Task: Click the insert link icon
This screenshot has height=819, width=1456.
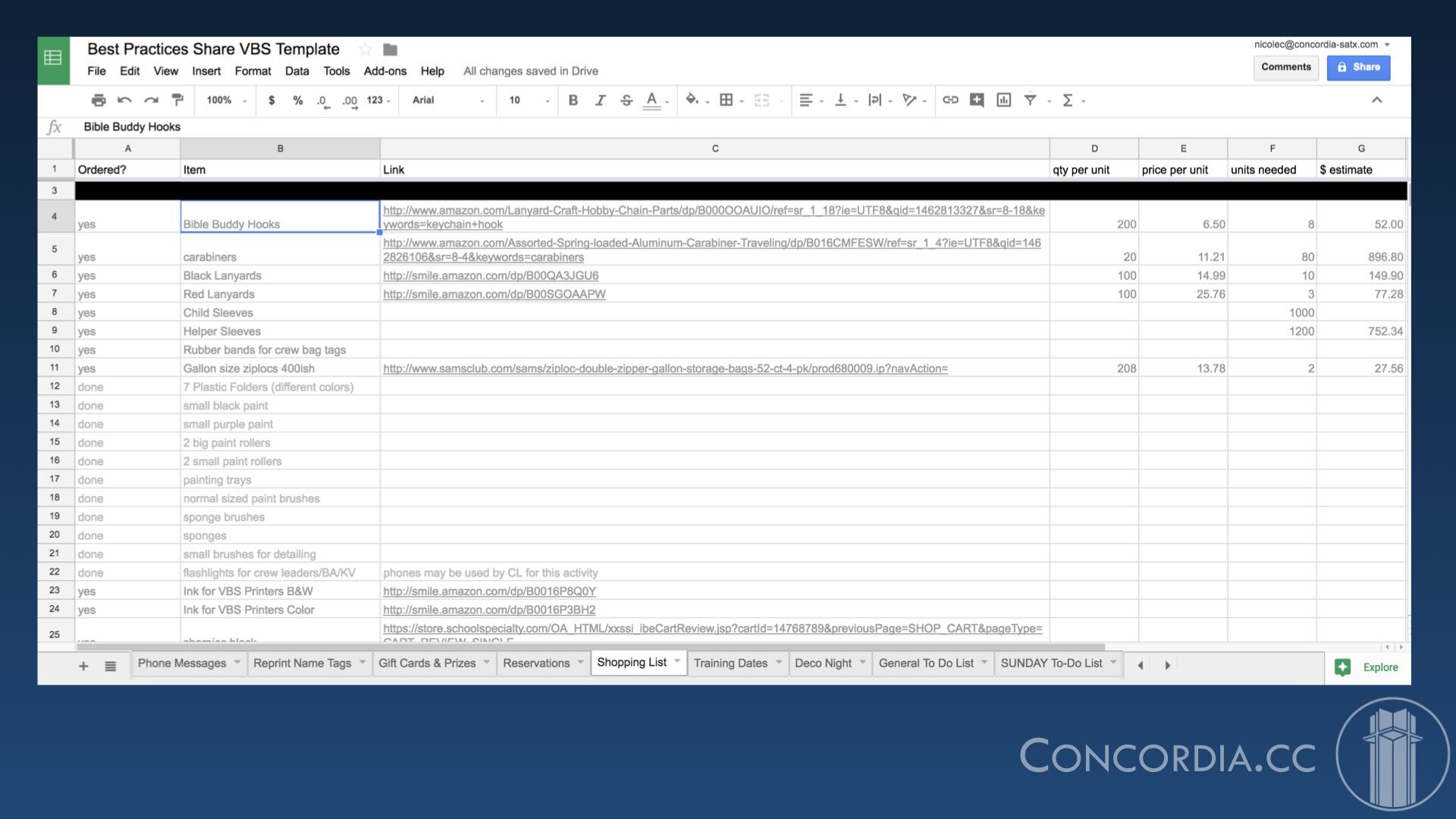Action: click(950, 100)
